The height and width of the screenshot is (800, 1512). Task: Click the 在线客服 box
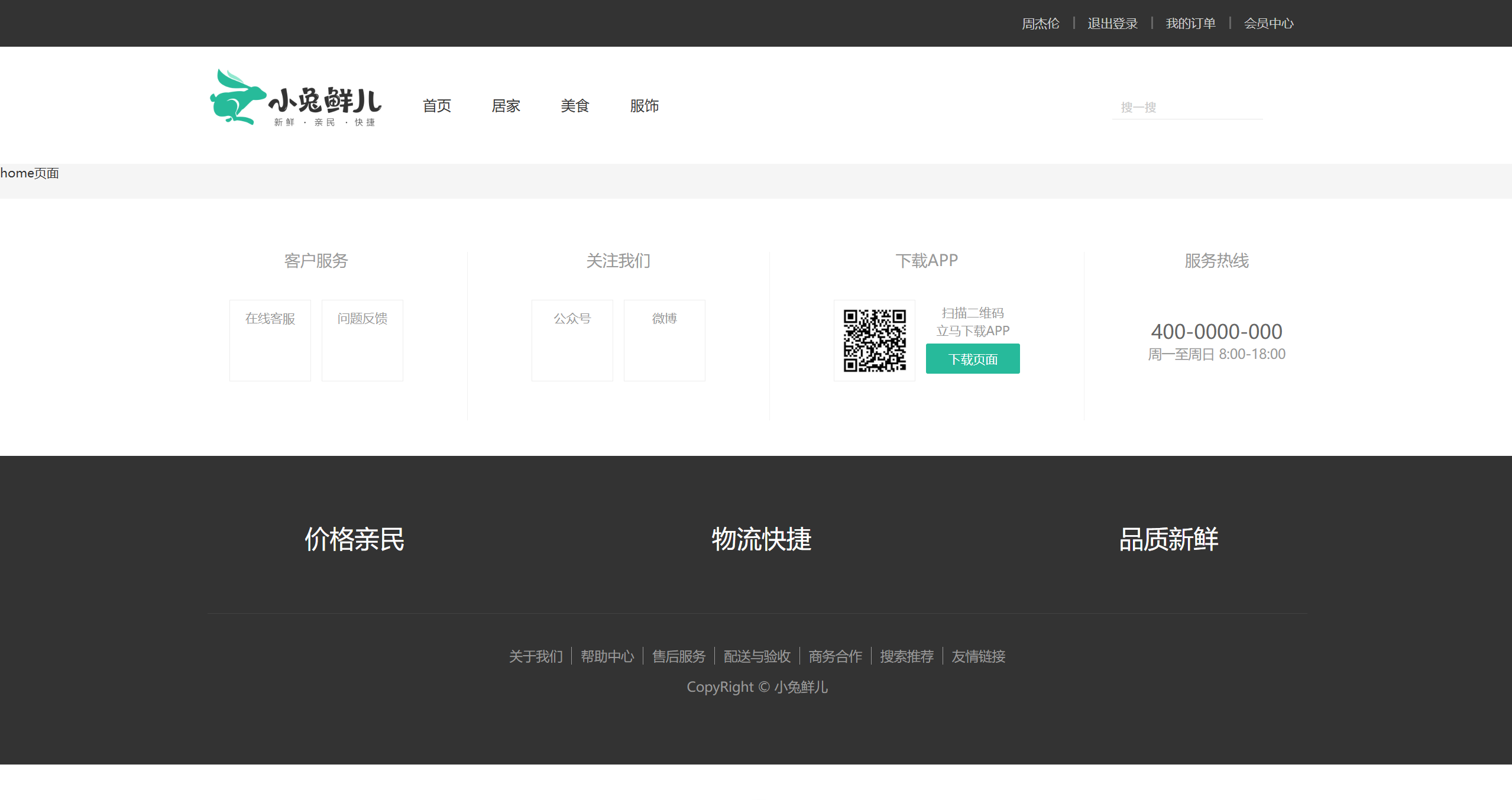tap(270, 340)
